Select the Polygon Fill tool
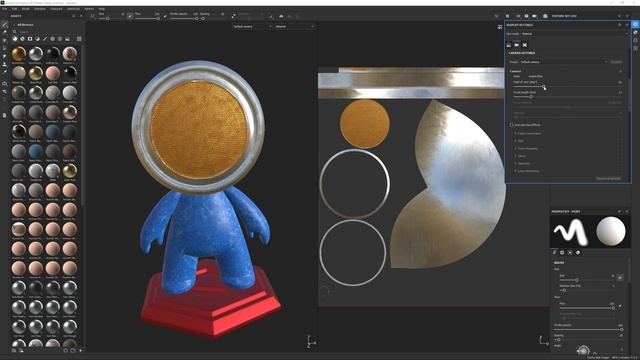Image resolution: width=640 pixels, height=360 pixels. [4, 48]
